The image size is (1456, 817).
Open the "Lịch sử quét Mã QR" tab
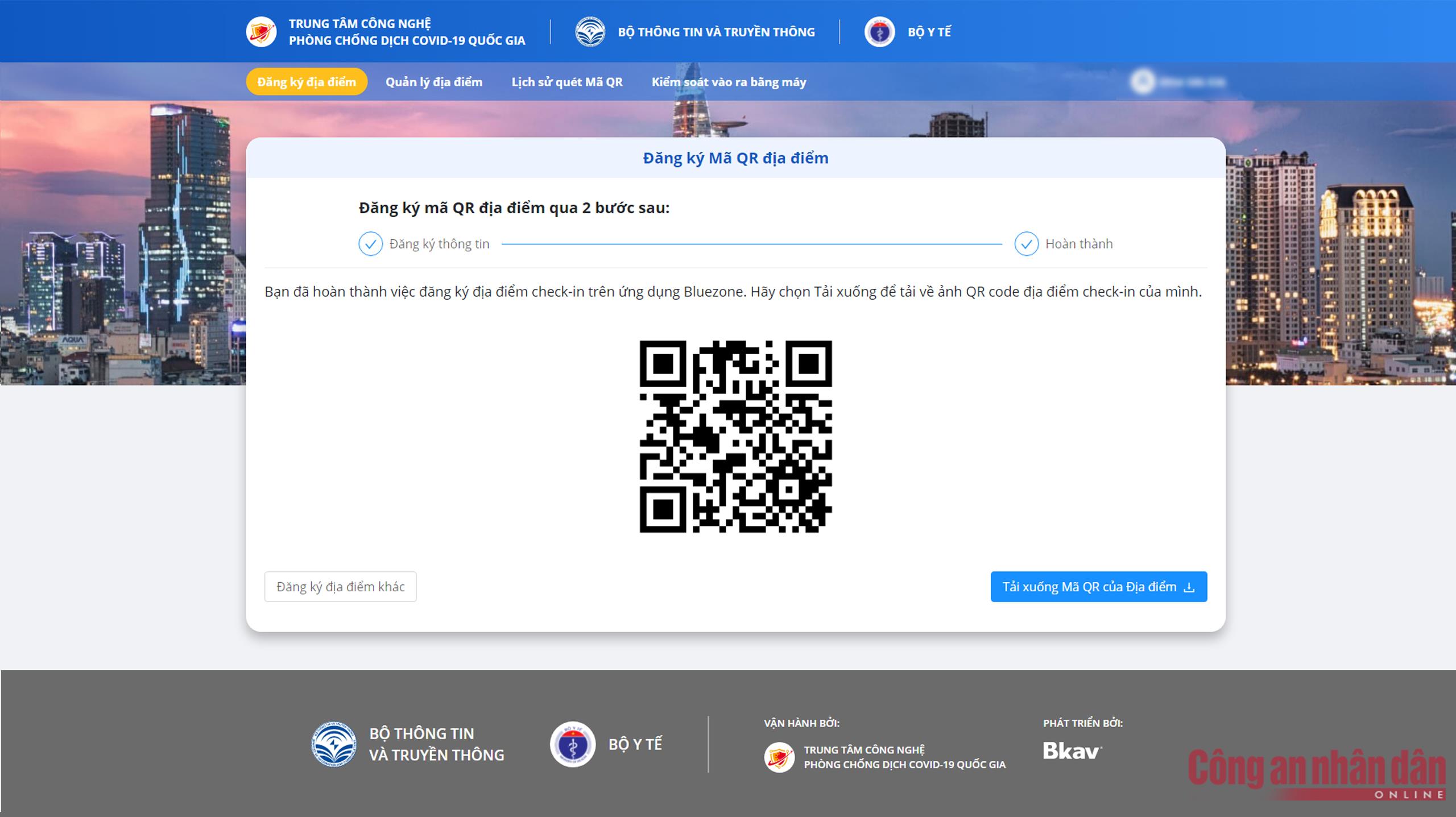(567, 82)
